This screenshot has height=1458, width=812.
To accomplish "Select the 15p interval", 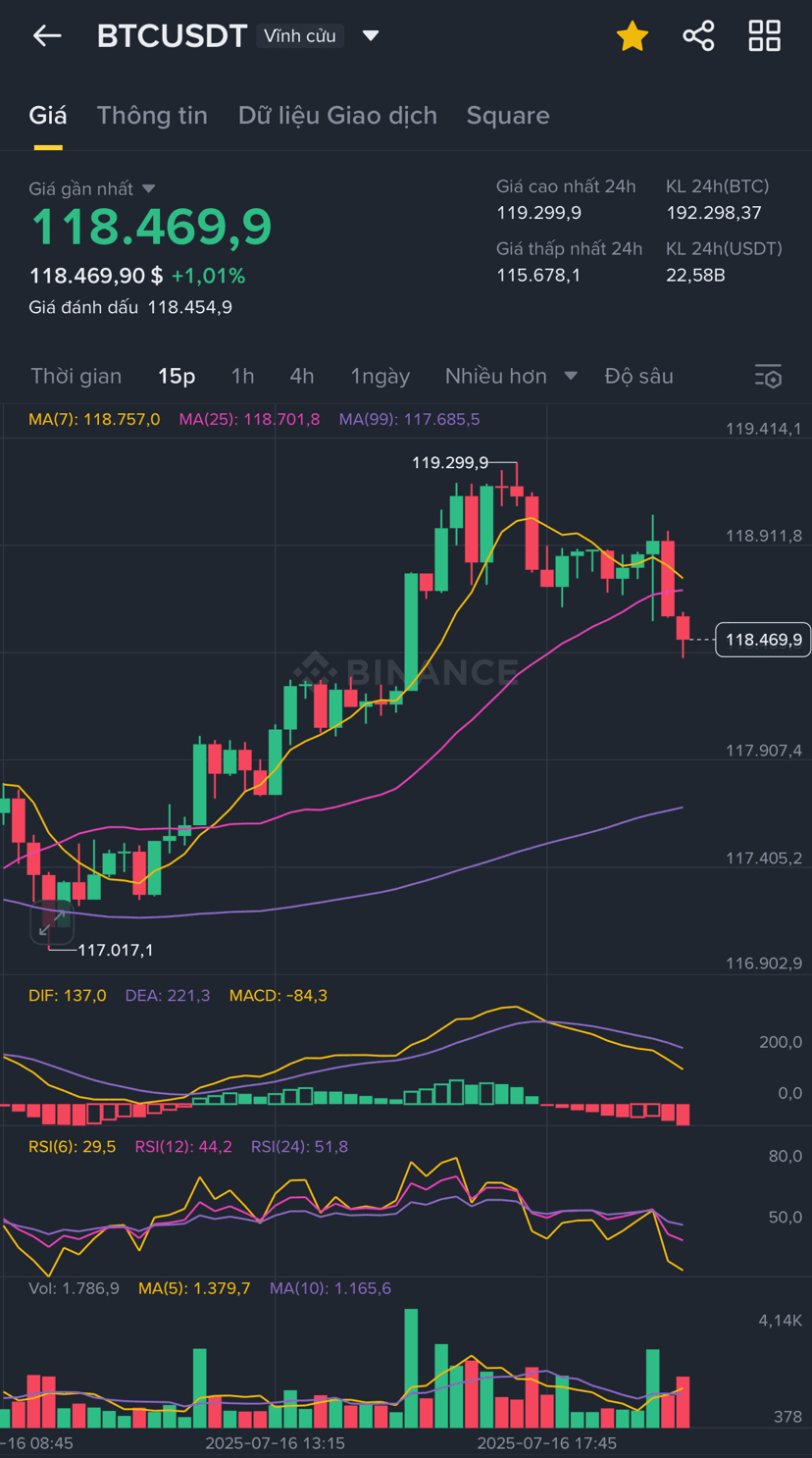I will (177, 376).
